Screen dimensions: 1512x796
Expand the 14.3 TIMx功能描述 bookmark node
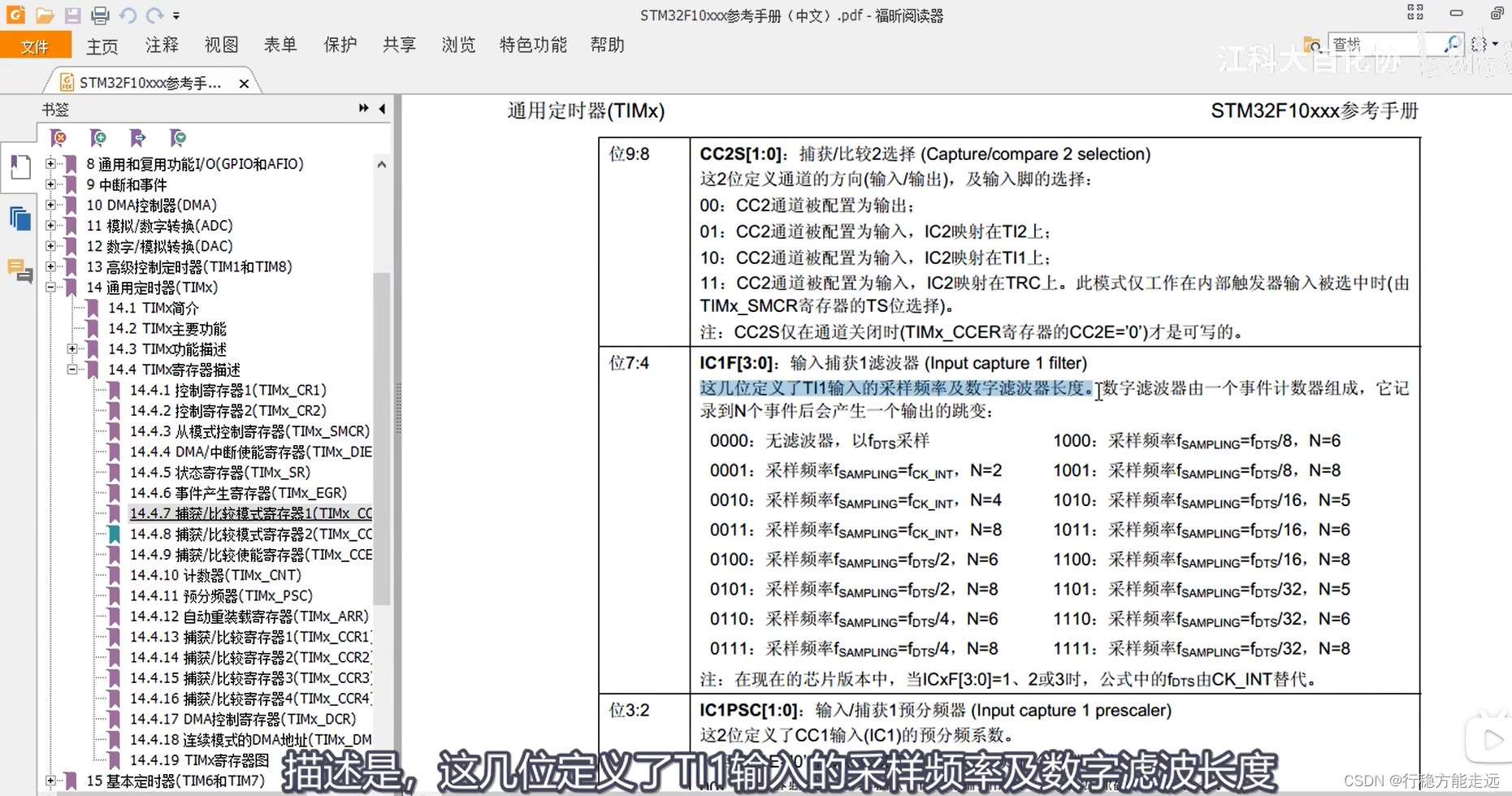click(x=72, y=349)
